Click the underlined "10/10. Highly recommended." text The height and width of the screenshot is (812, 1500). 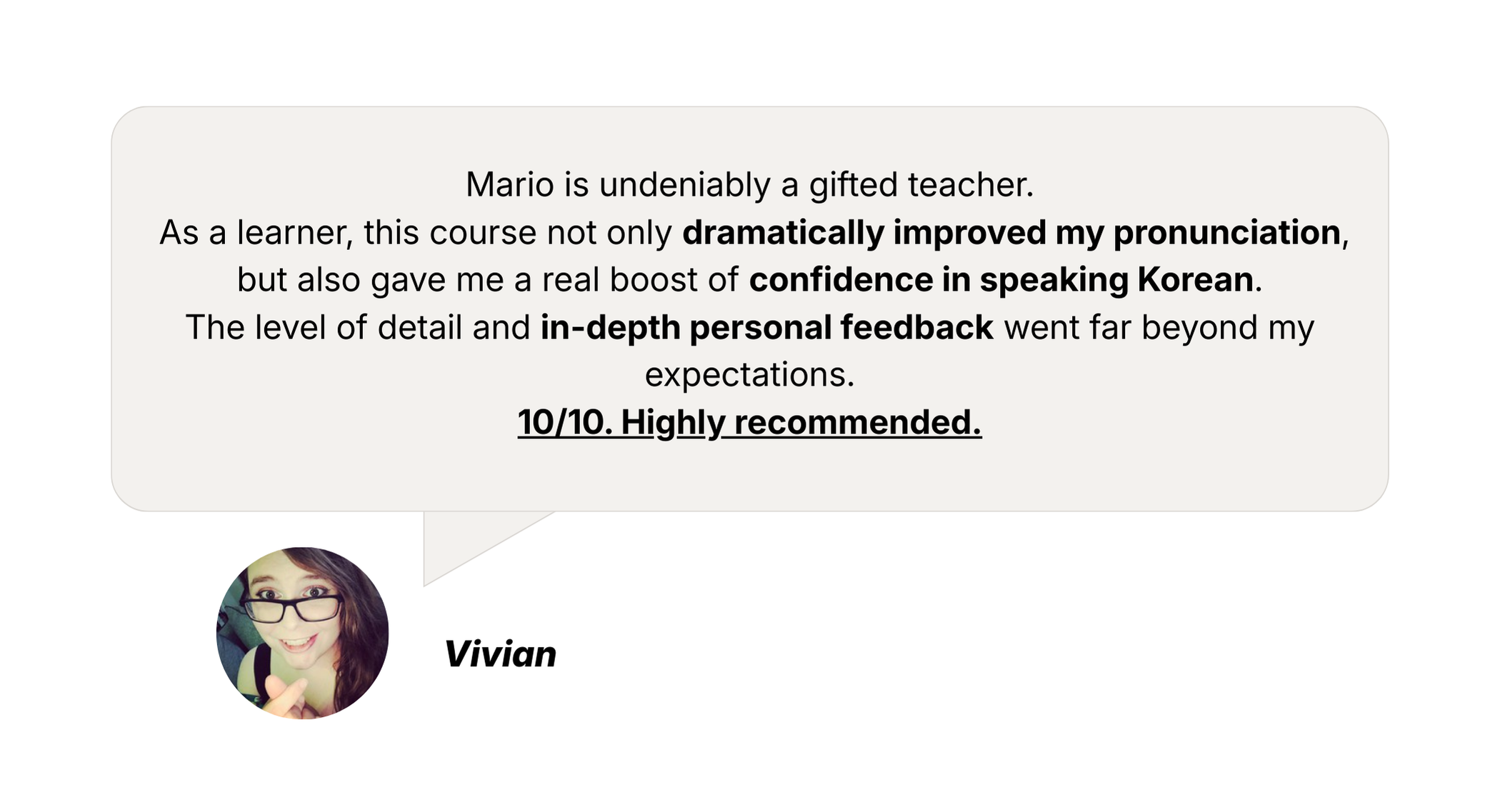coord(749,422)
